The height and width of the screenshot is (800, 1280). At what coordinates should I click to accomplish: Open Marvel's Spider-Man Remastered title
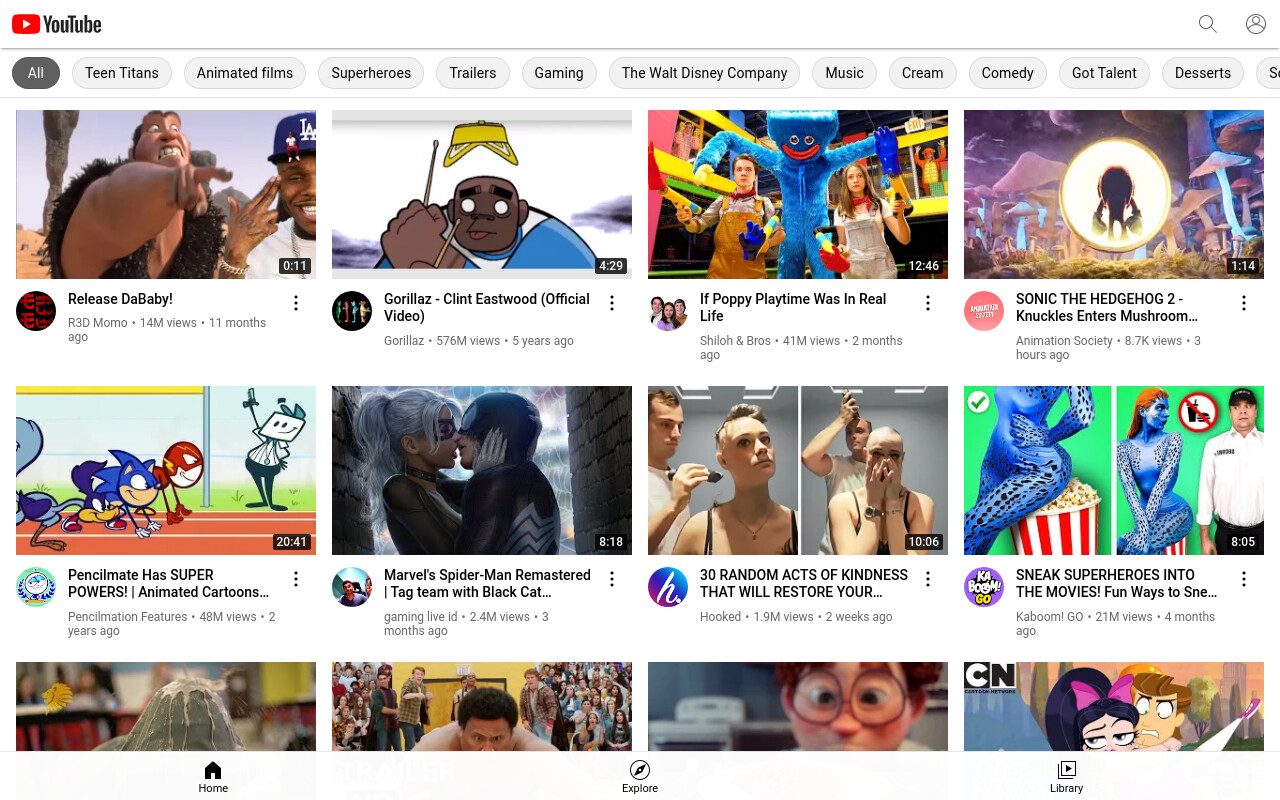[487, 583]
